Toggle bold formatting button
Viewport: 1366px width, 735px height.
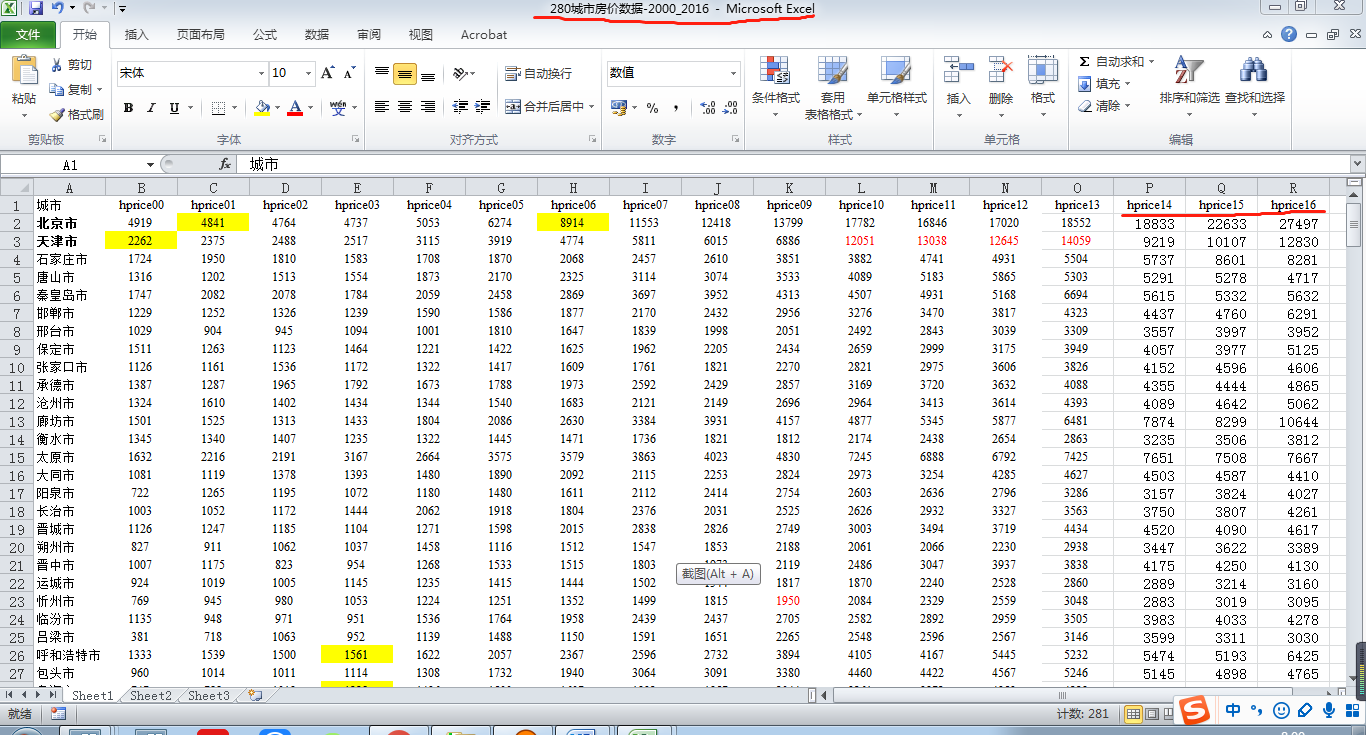[128, 108]
